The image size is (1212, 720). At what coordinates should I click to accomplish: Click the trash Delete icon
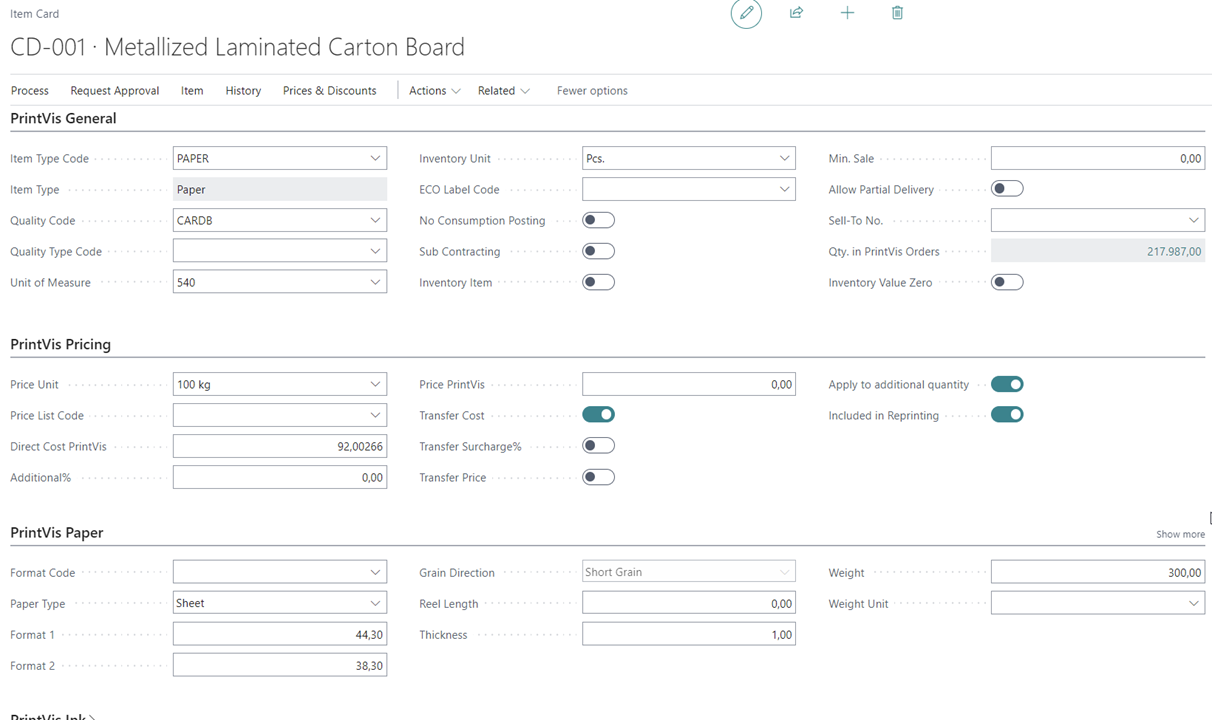(x=897, y=13)
